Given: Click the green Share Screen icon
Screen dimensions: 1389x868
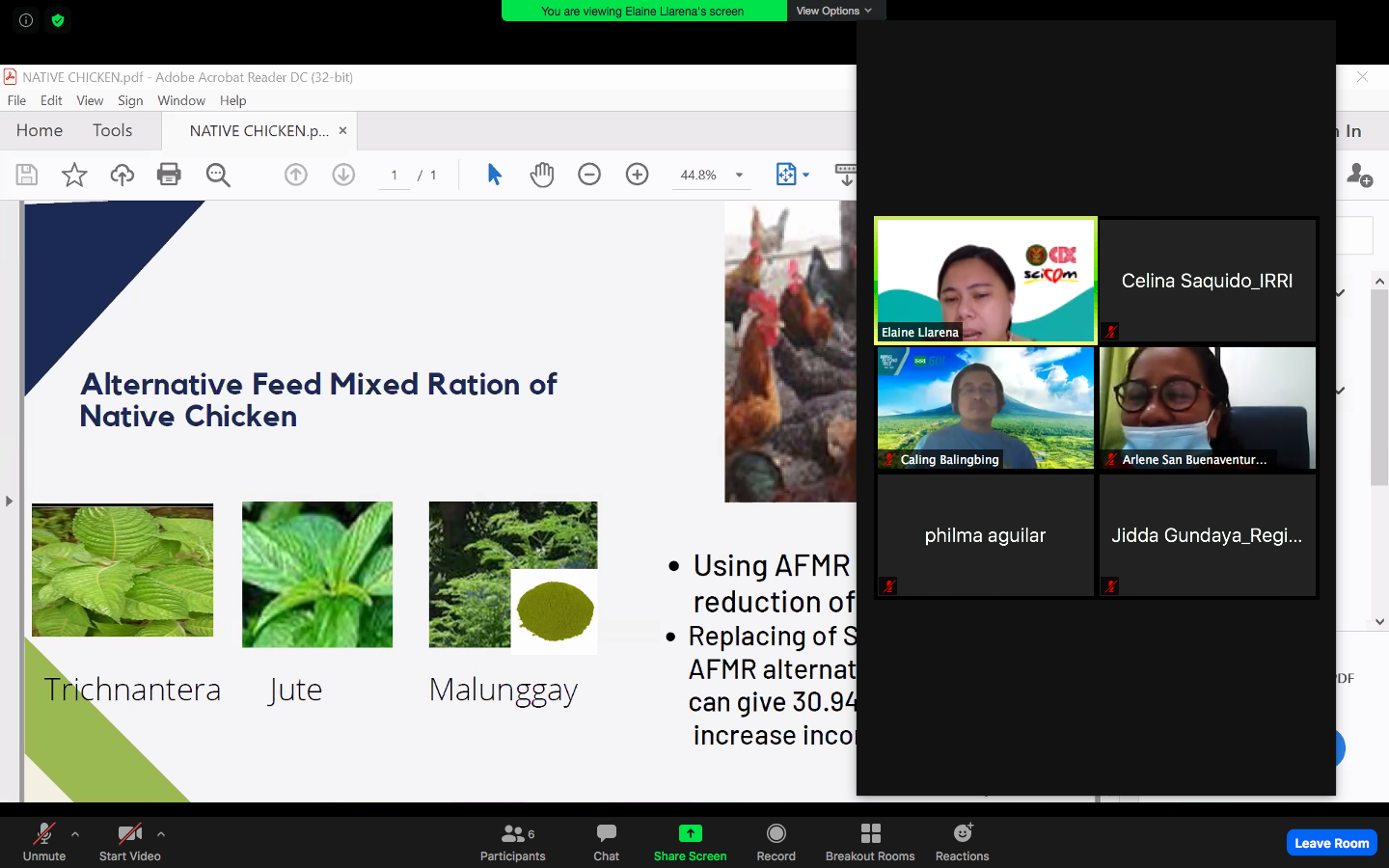Looking at the screenshot, I should [x=690, y=834].
